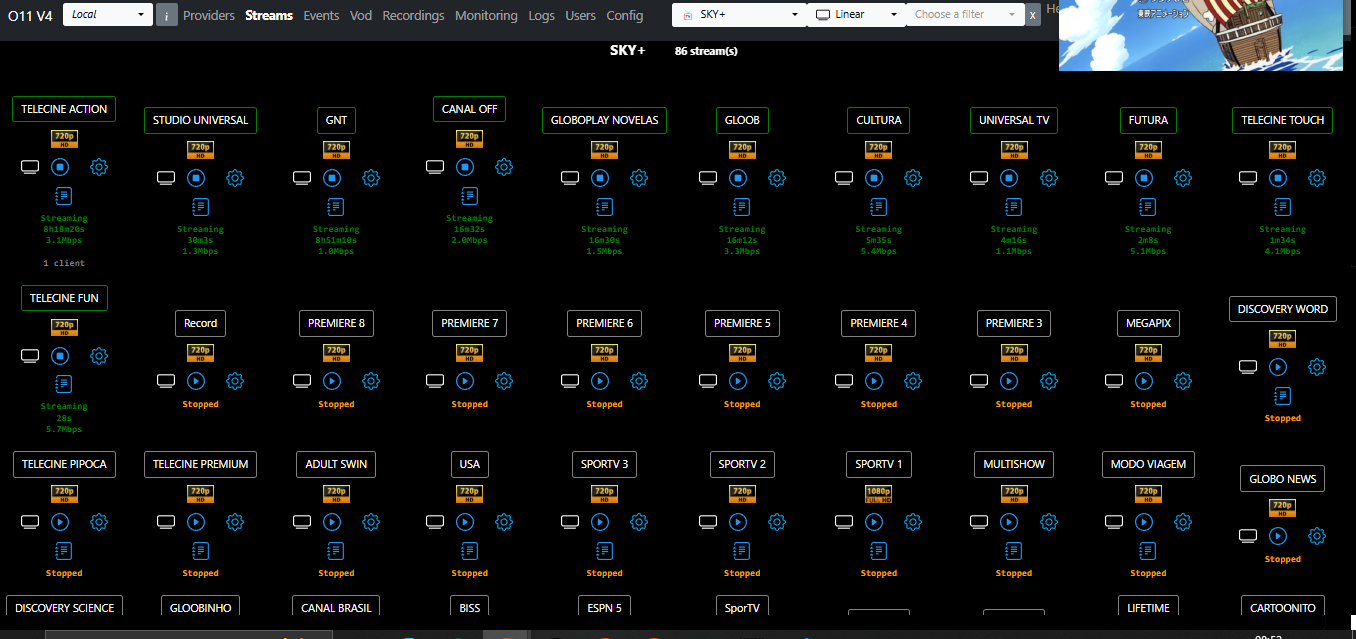Open monitor preview for GNT
The height and width of the screenshot is (639, 1356).
302,178
